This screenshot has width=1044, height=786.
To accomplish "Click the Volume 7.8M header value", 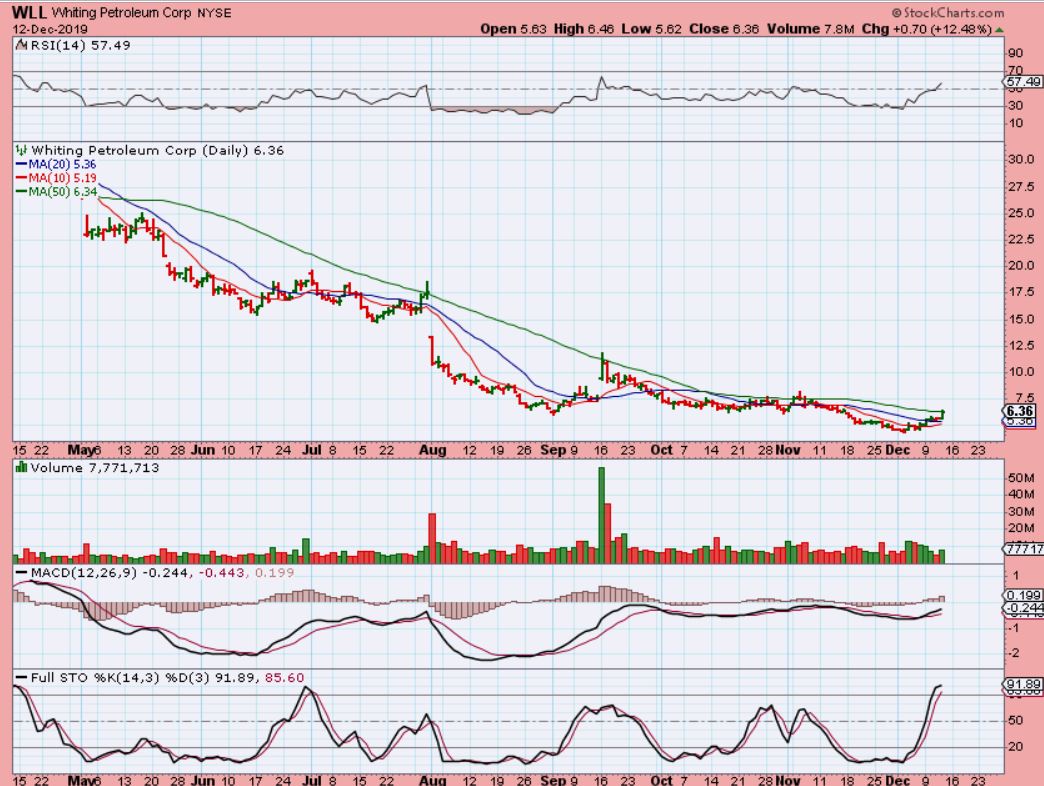I will pos(810,29).
